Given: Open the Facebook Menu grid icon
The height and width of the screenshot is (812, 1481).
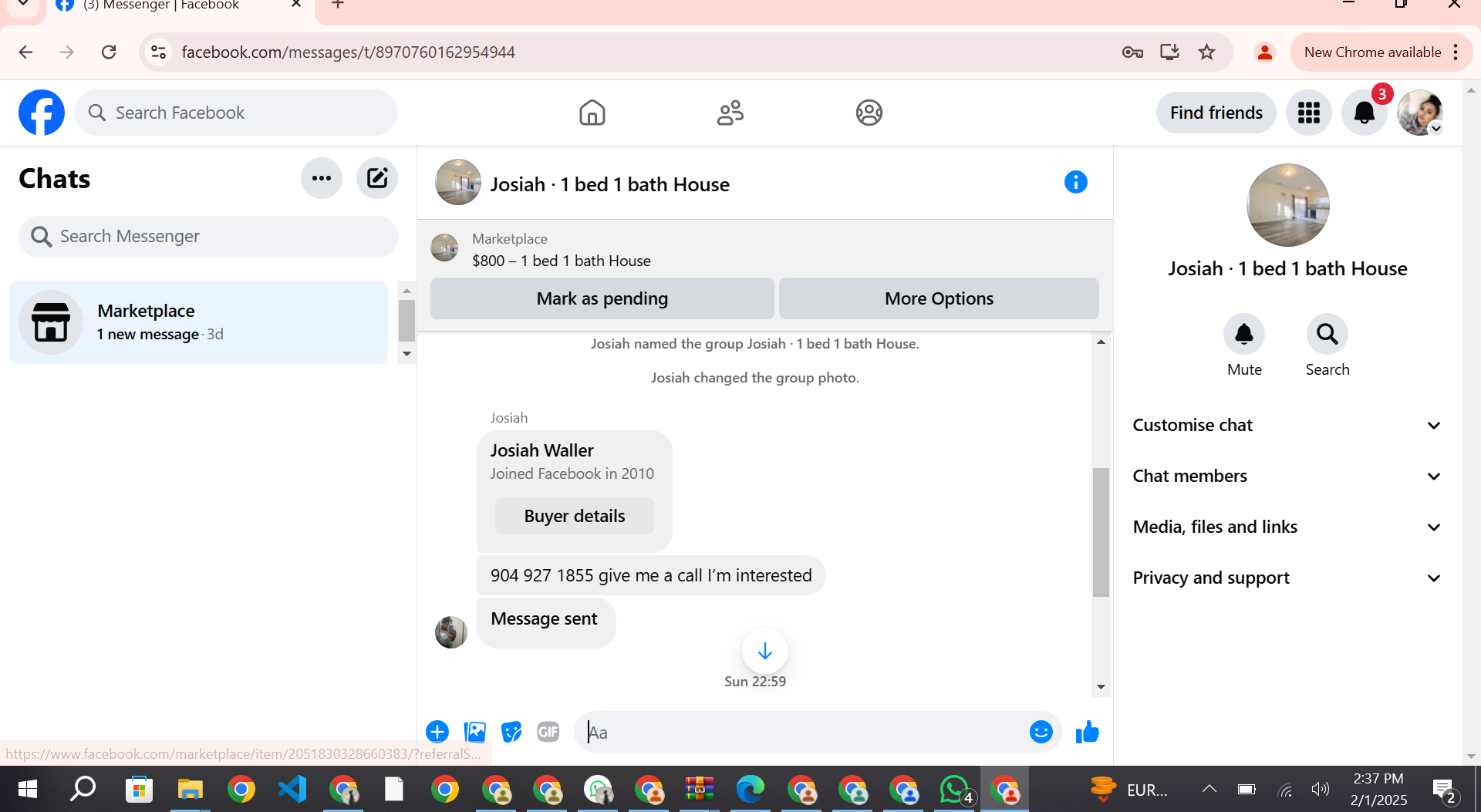Looking at the screenshot, I should (1309, 113).
